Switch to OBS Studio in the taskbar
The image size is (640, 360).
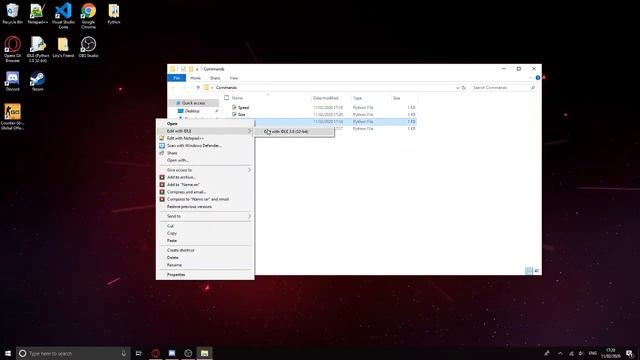188,353
